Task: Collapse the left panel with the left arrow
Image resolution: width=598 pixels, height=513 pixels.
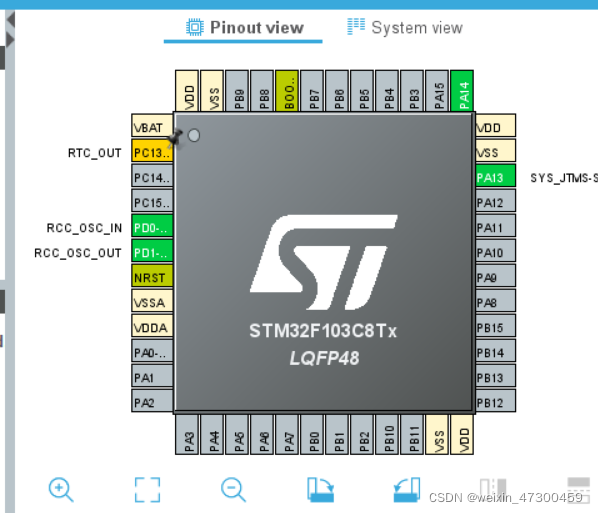Action: (x=11, y=19)
